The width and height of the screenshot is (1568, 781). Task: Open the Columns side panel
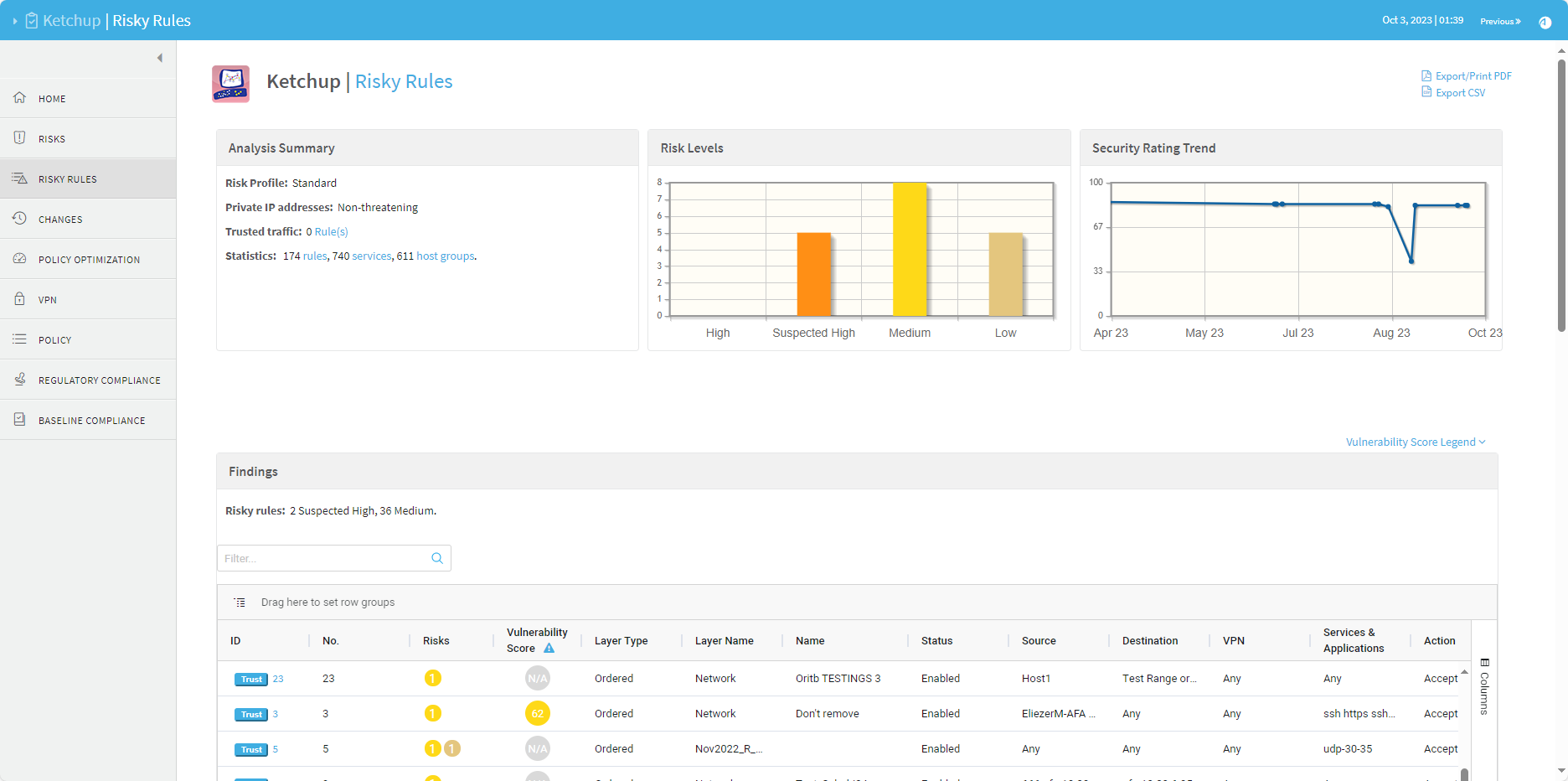1484,686
